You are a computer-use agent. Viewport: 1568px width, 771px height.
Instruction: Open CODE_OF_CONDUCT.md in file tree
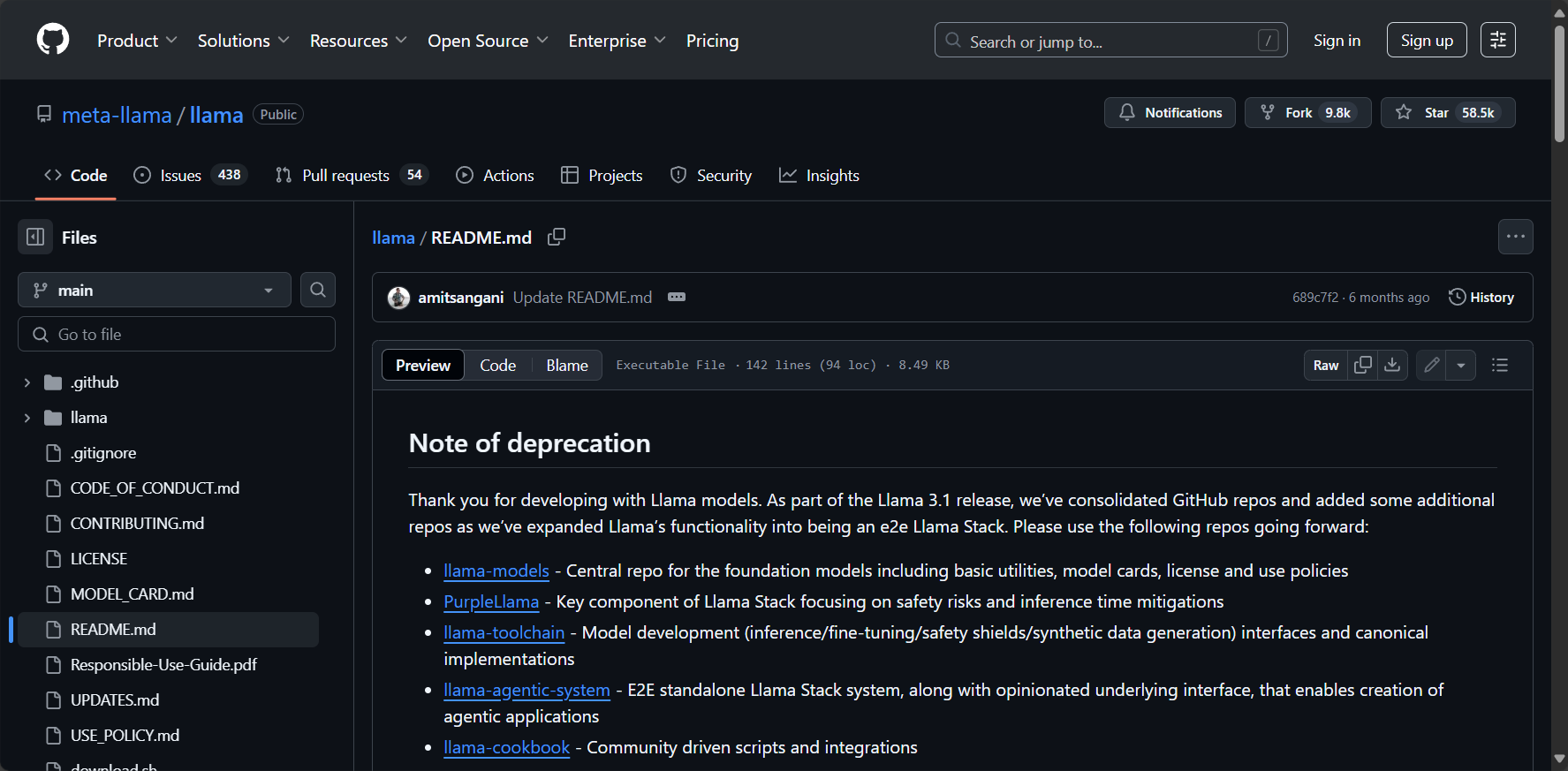click(155, 488)
